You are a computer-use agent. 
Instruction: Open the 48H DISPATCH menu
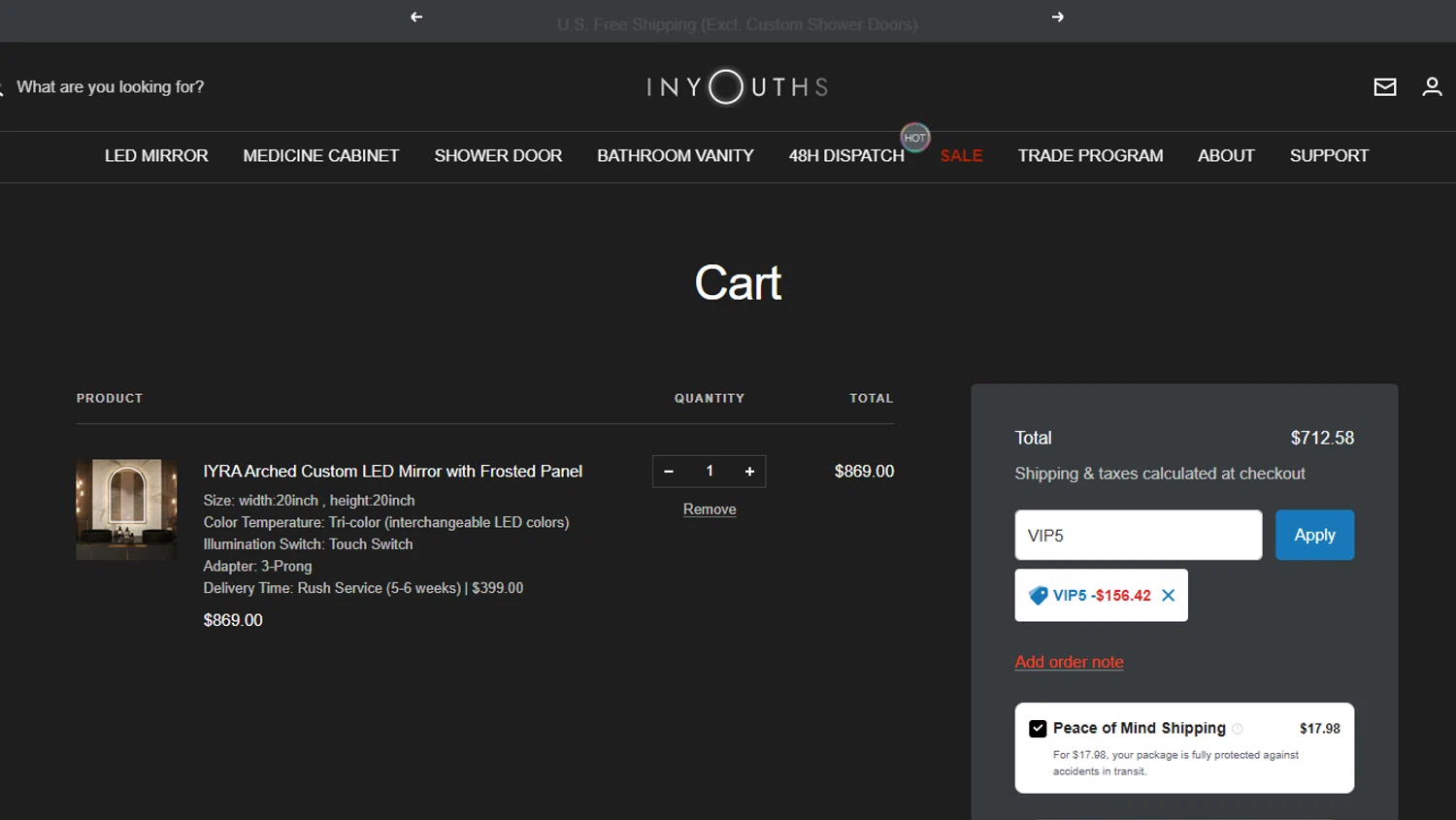[x=846, y=156]
